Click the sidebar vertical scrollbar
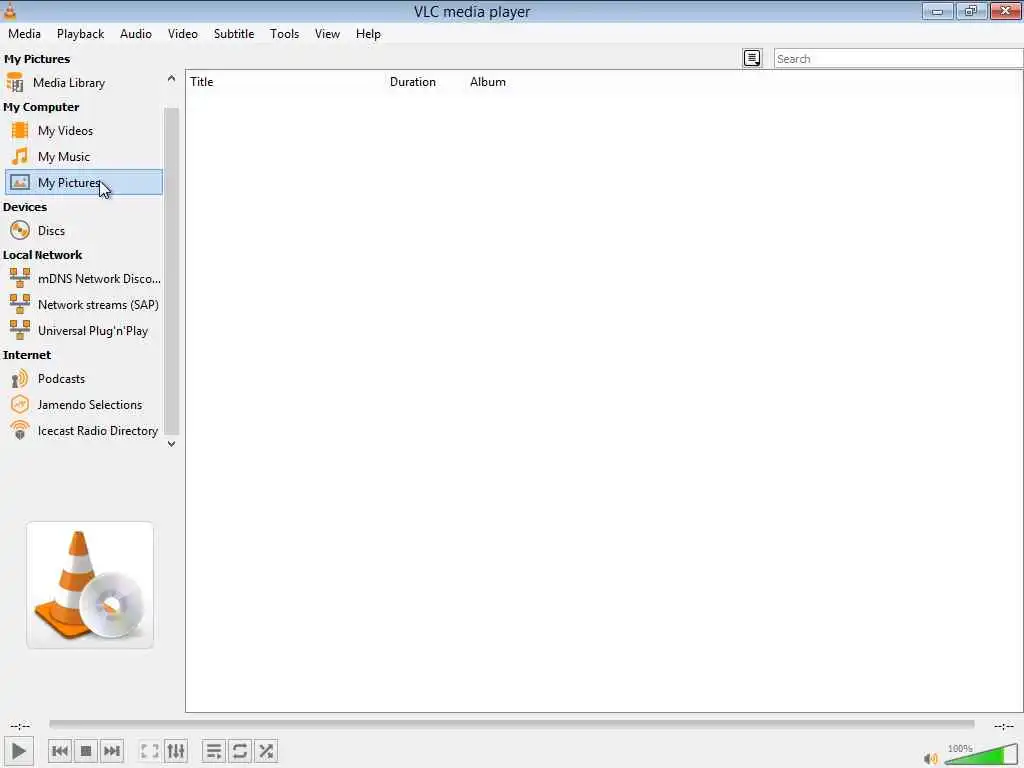The height and width of the screenshot is (768, 1024). tap(171, 271)
